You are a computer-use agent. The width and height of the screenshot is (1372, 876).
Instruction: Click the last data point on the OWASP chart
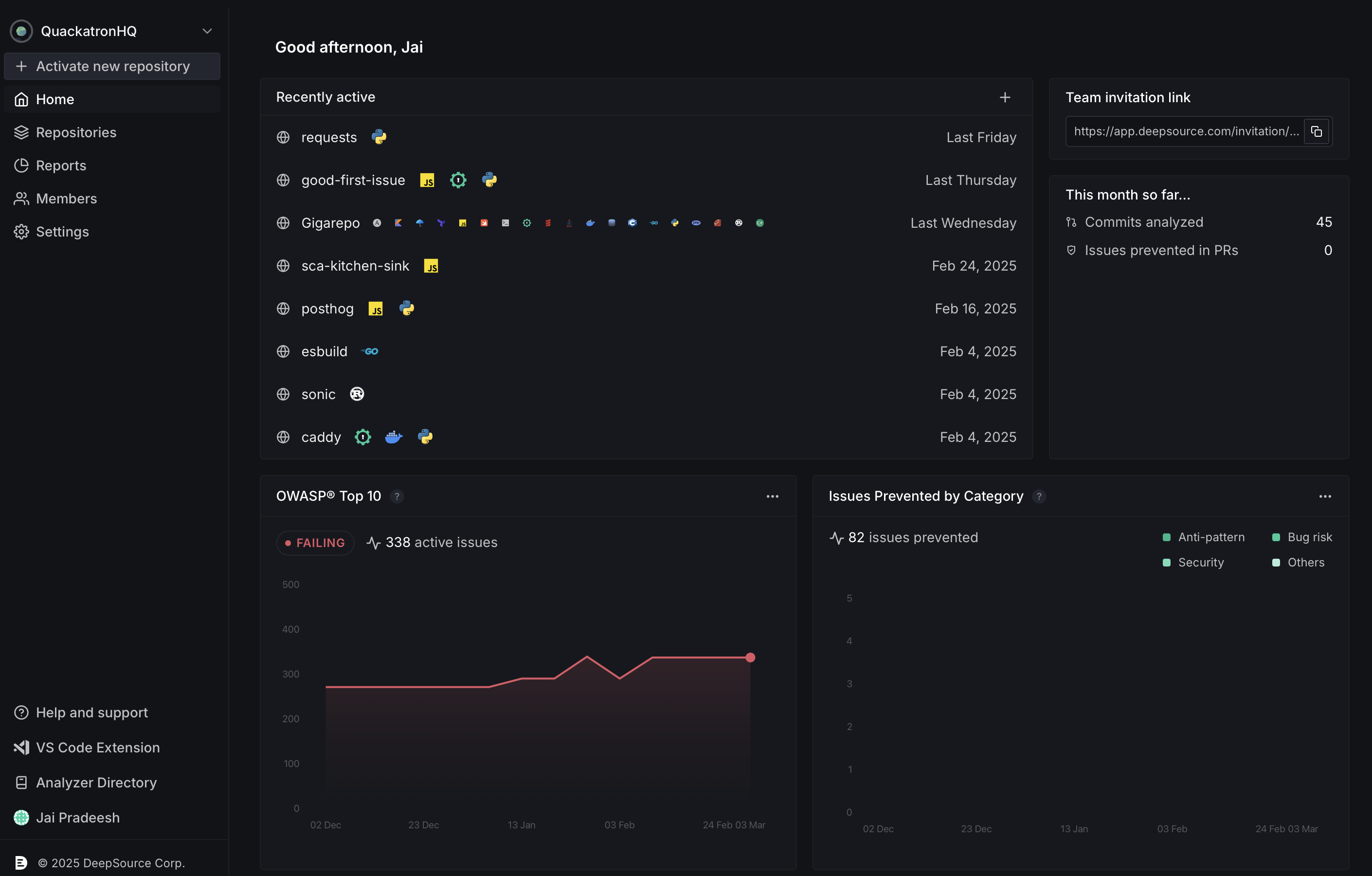pyautogui.click(x=750, y=657)
